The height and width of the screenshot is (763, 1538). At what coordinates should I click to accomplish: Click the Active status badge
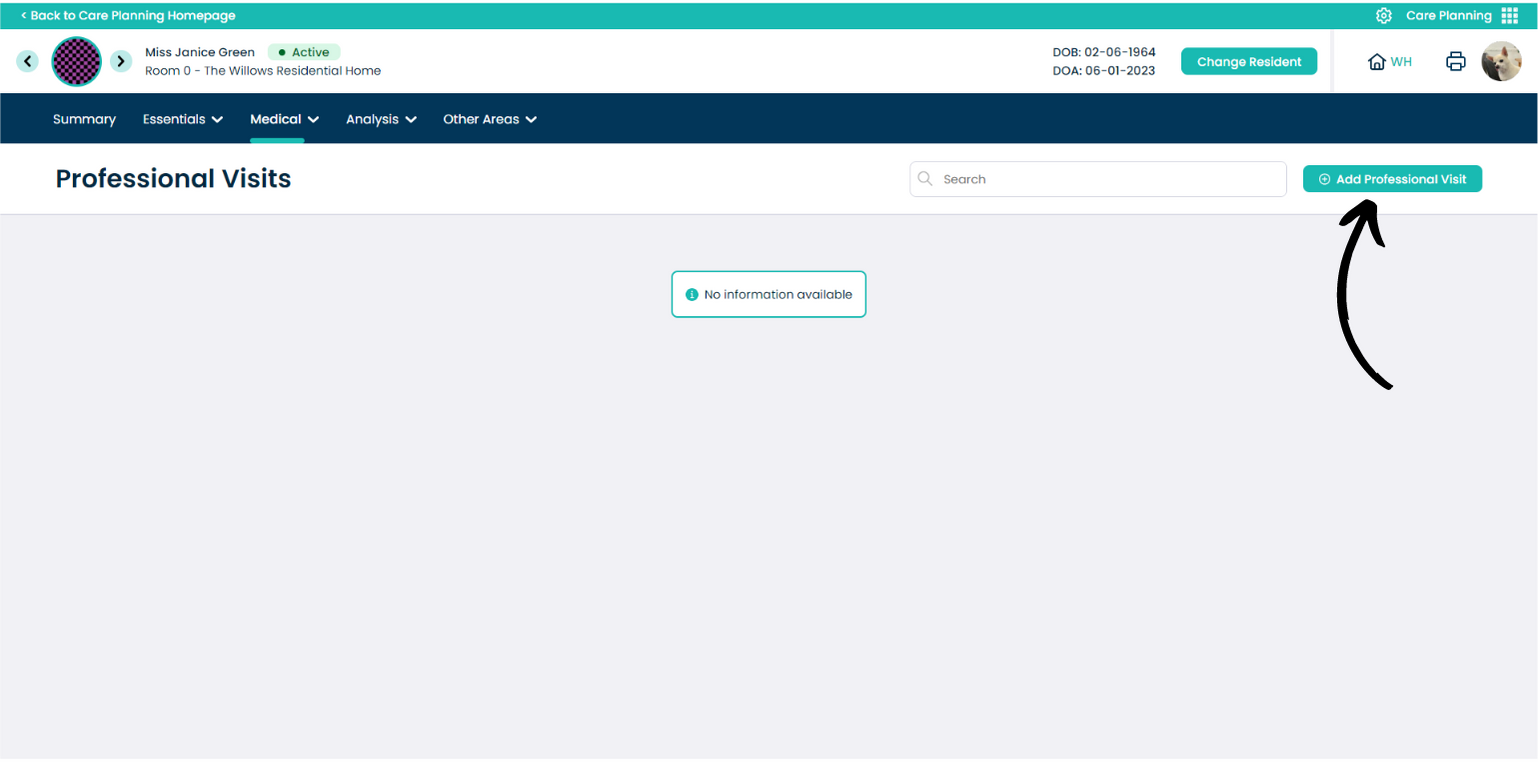coord(304,52)
